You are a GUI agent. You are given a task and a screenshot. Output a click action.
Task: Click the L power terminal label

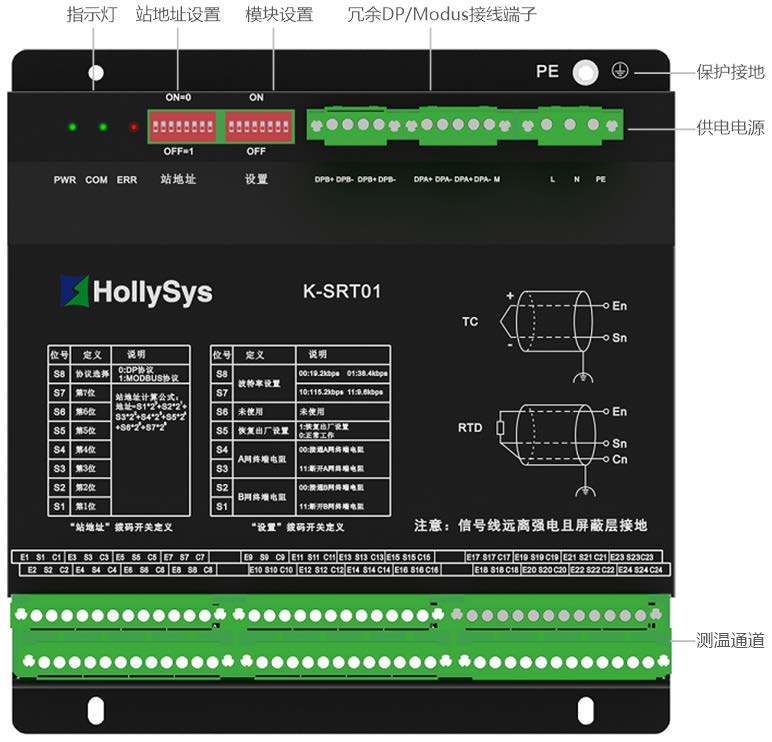(552, 179)
